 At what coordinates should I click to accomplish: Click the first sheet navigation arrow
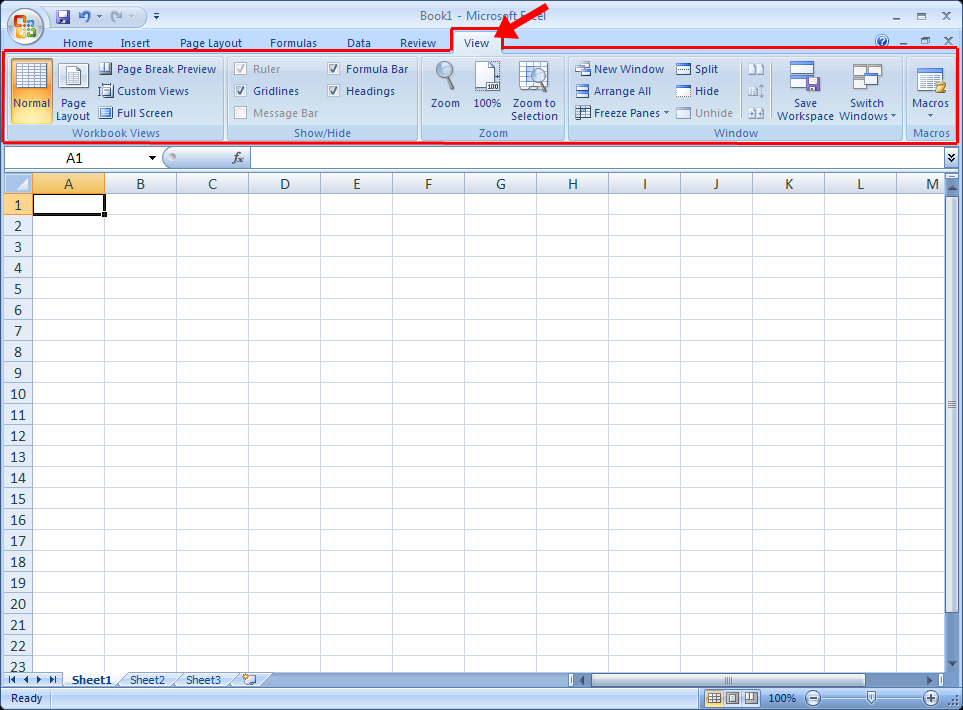point(12,679)
